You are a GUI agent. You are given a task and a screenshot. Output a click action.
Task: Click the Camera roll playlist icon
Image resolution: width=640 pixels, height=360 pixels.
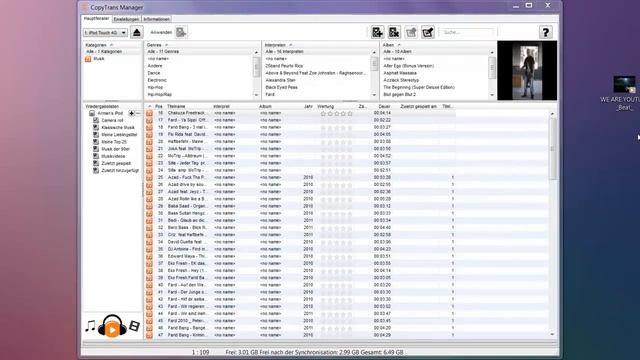point(96,120)
